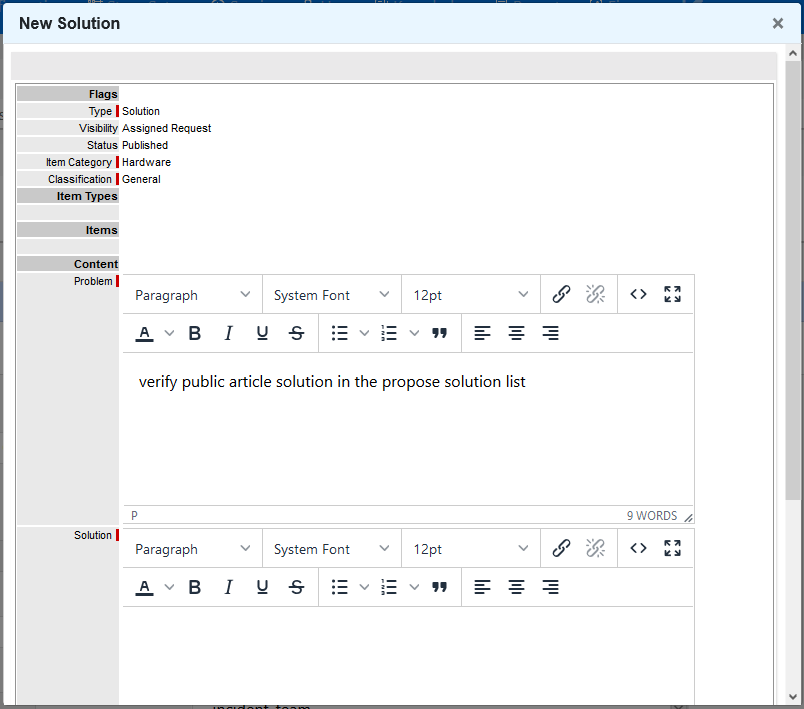Image resolution: width=804 pixels, height=709 pixels.
Task: Select the remove link icon in Problem toolbar
Action: [595, 293]
